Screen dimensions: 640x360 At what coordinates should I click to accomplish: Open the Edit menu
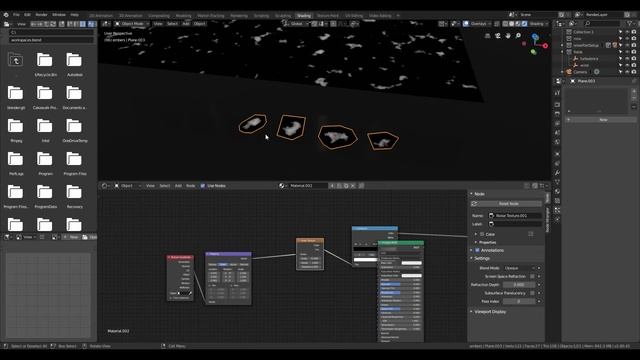[x=27, y=15]
